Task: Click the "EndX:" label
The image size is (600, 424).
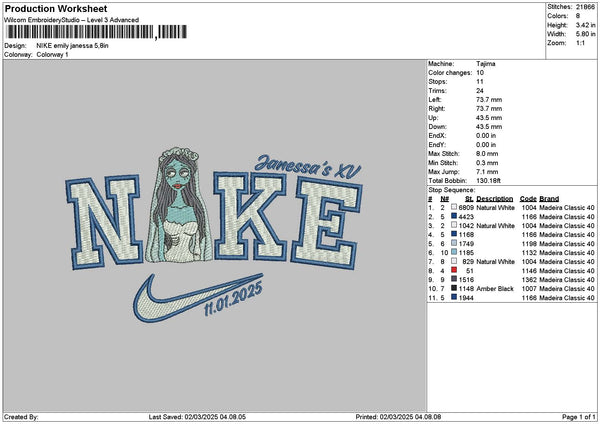Action: coord(437,136)
